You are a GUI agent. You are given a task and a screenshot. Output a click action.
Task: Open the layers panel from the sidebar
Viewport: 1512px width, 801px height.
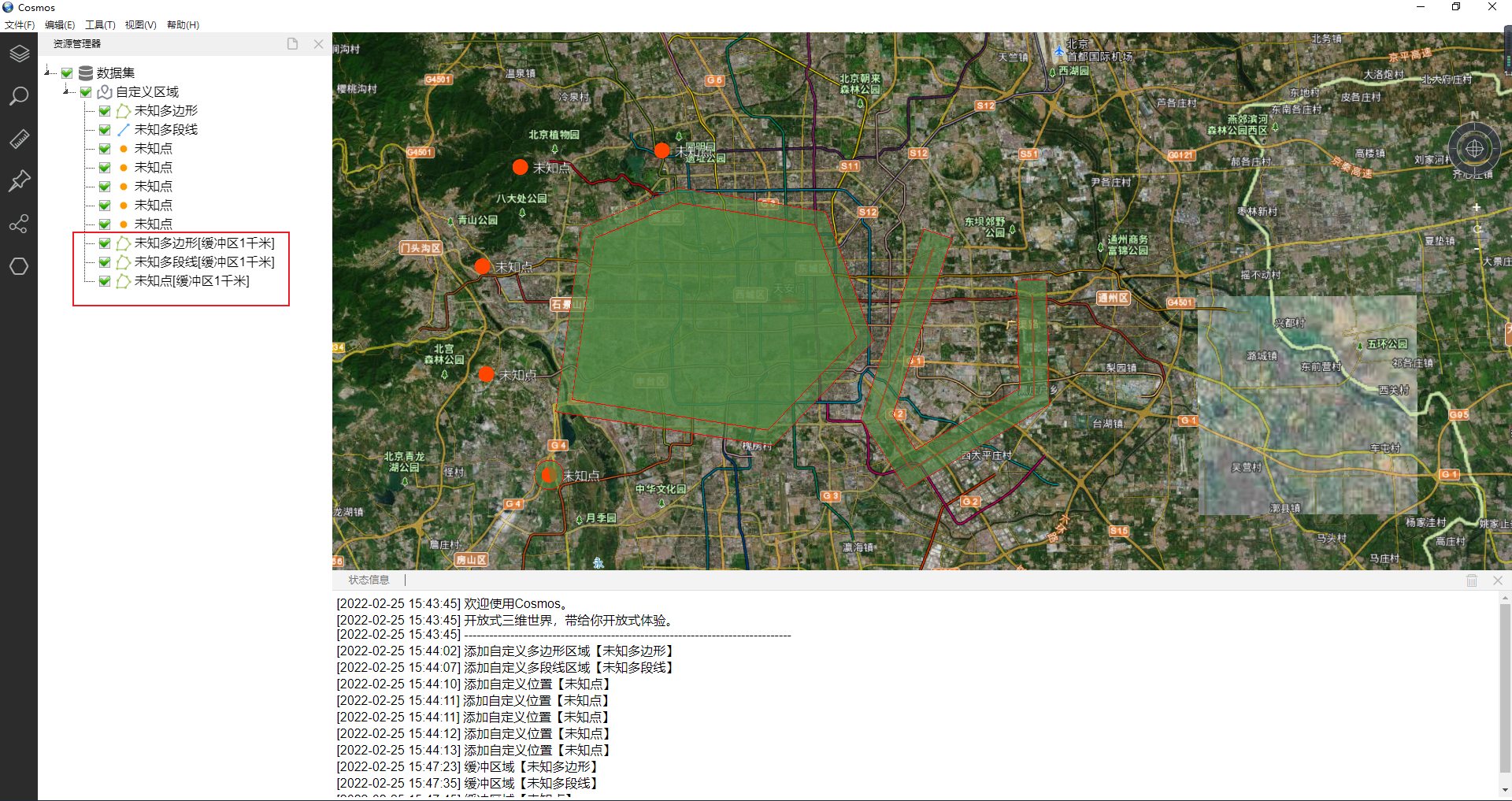[x=19, y=54]
